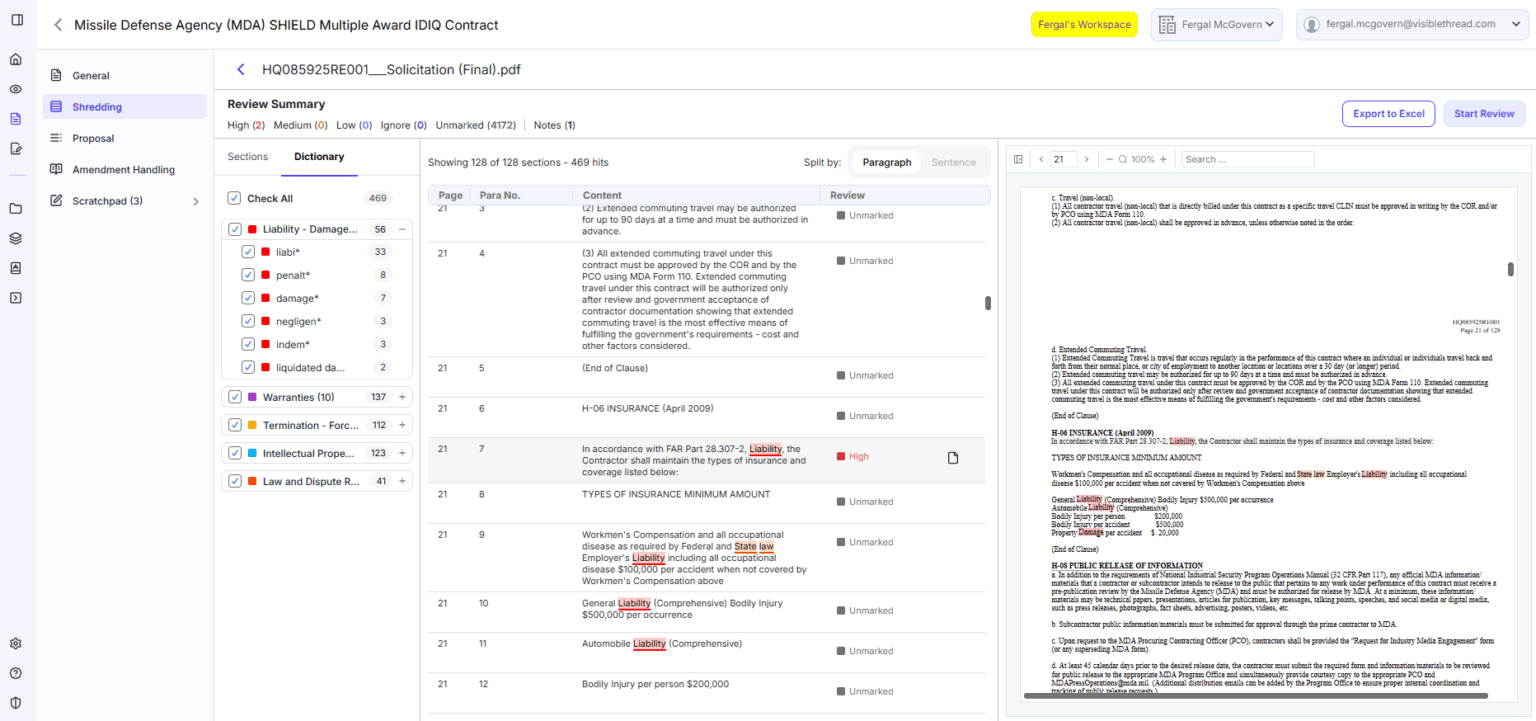Go to next page in PDF viewer

point(1087,159)
